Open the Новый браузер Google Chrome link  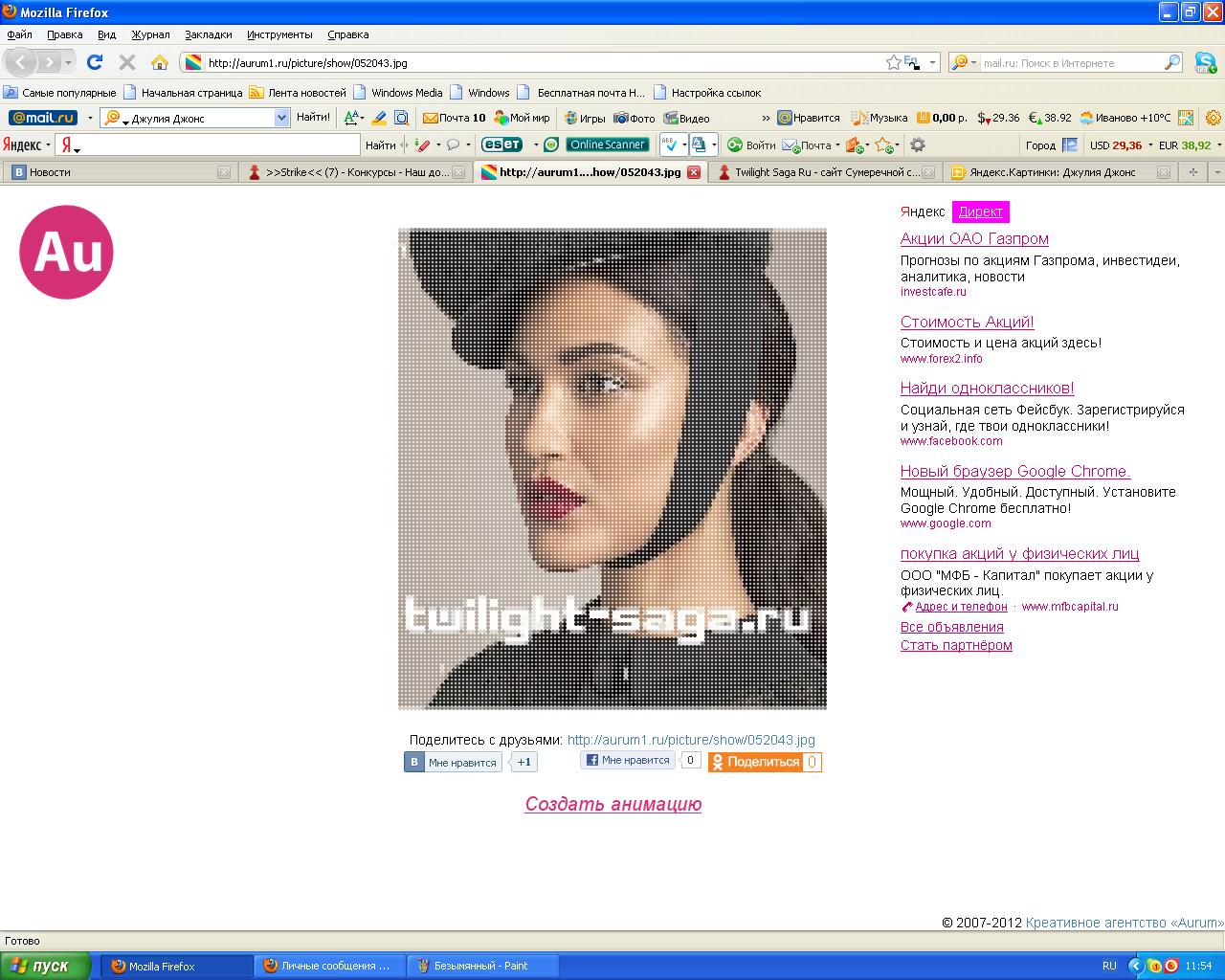tap(1015, 471)
